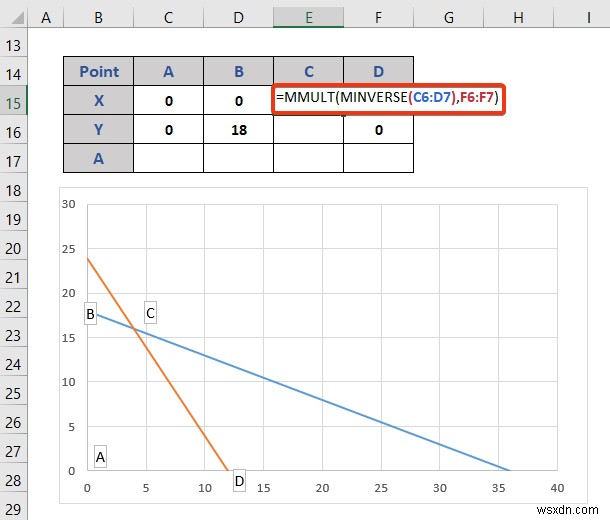The width and height of the screenshot is (610, 520).
Task: Select empty row 17 cell under point A
Action: (x=168, y=158)
